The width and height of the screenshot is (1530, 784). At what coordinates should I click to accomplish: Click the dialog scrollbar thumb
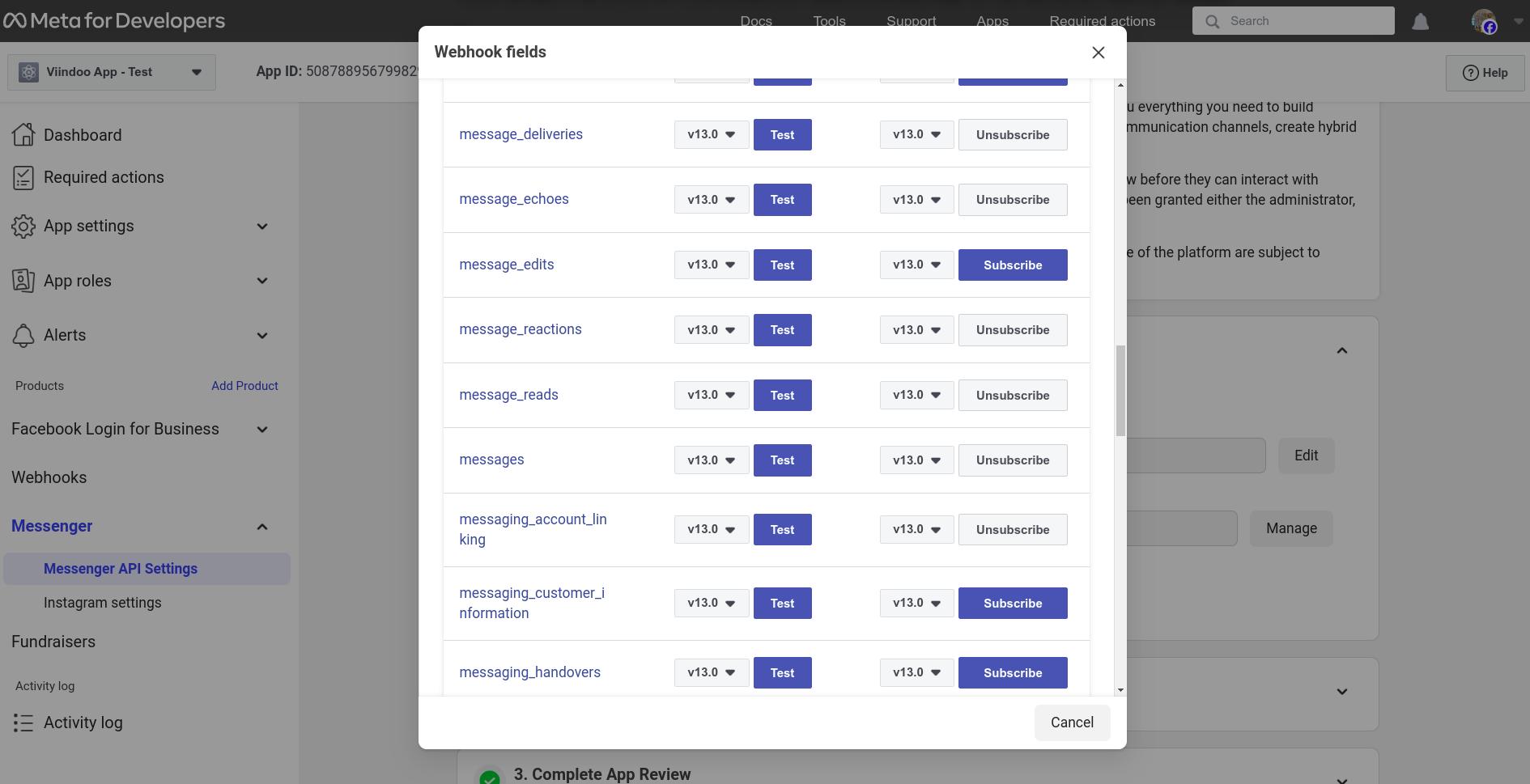pos(1120,391)
